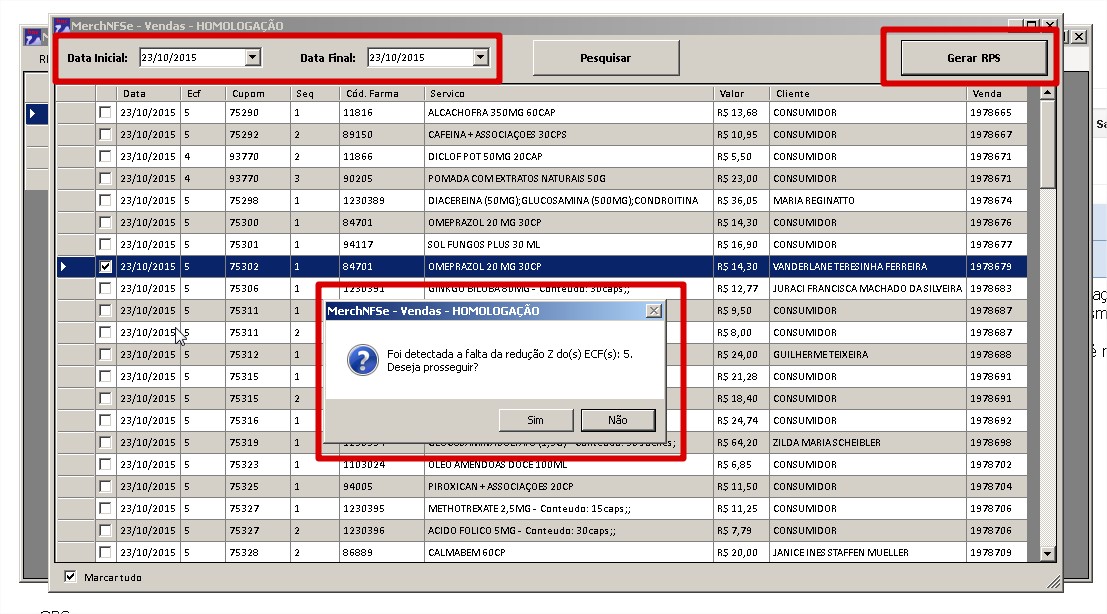1107x614 pixels.
Task: Open the Data Final date dropdown
Action: [x=481, y=58]
